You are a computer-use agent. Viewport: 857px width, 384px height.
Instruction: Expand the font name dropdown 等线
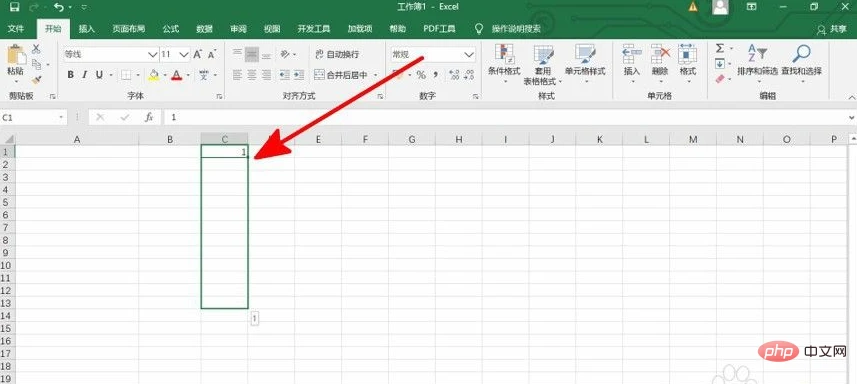click(152, 55)
